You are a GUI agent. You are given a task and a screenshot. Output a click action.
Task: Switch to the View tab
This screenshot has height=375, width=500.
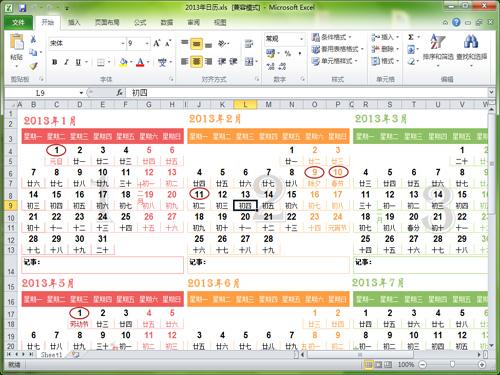(220, 22)
